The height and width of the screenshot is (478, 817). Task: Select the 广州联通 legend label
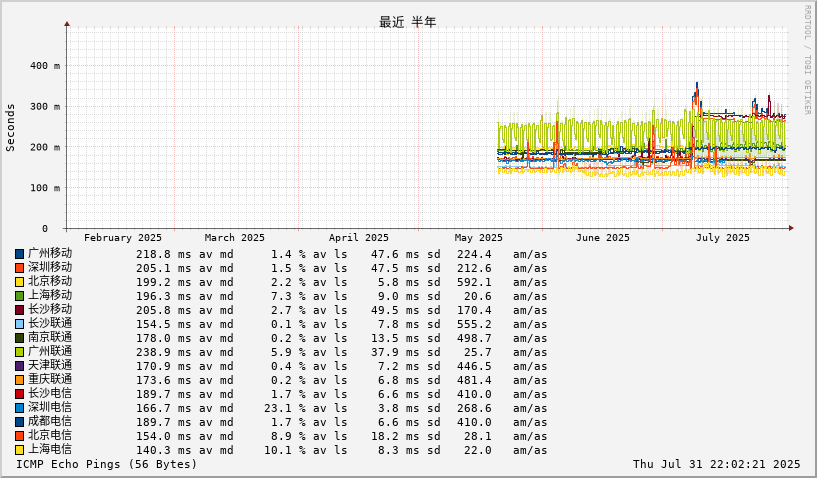pos(50,352)
